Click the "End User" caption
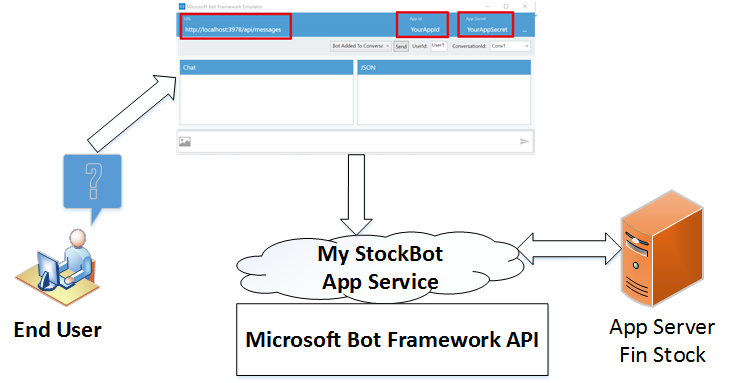734x383 pixels. tap(58, 330)
